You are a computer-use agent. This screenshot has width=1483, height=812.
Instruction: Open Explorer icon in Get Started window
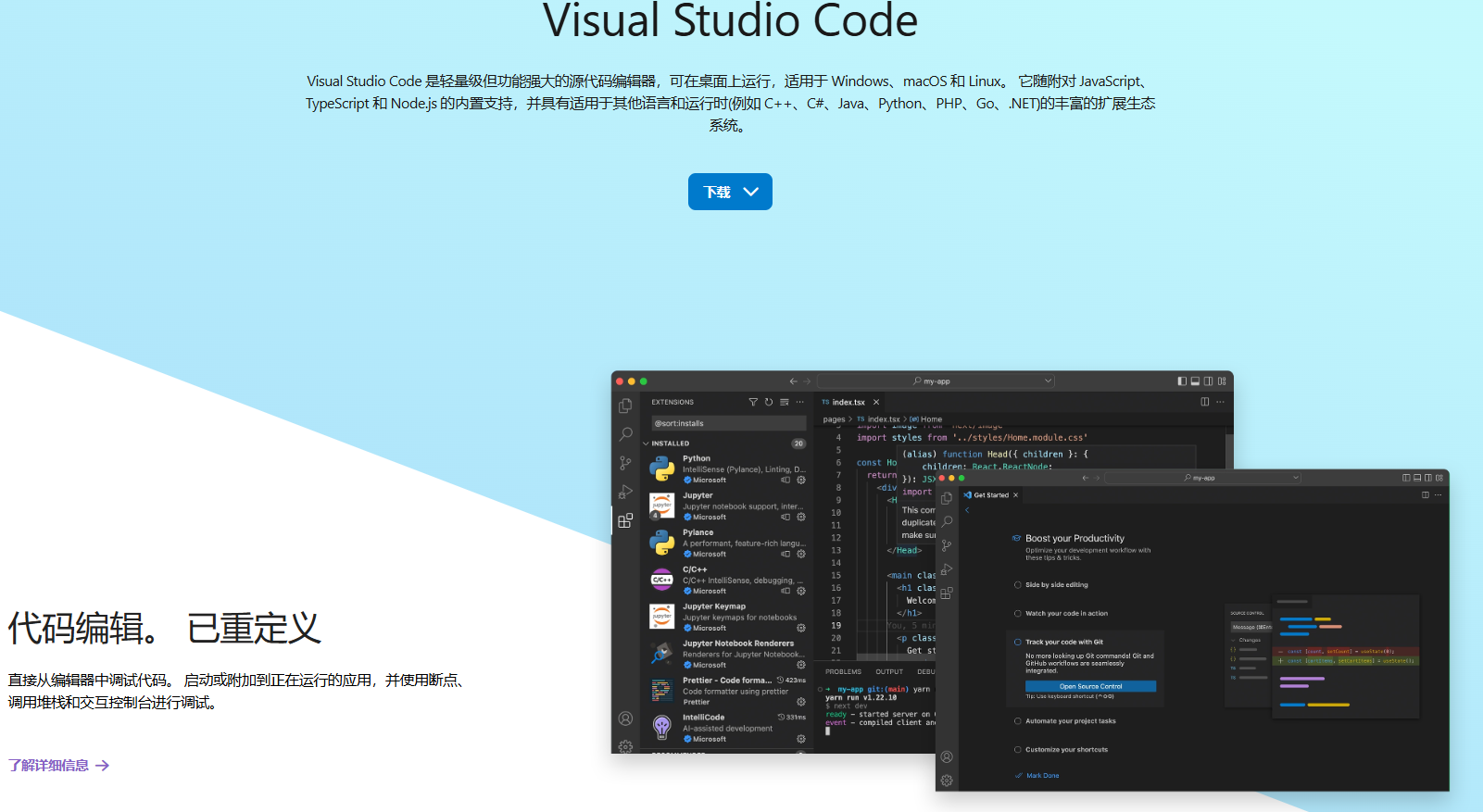click(947, 498)
